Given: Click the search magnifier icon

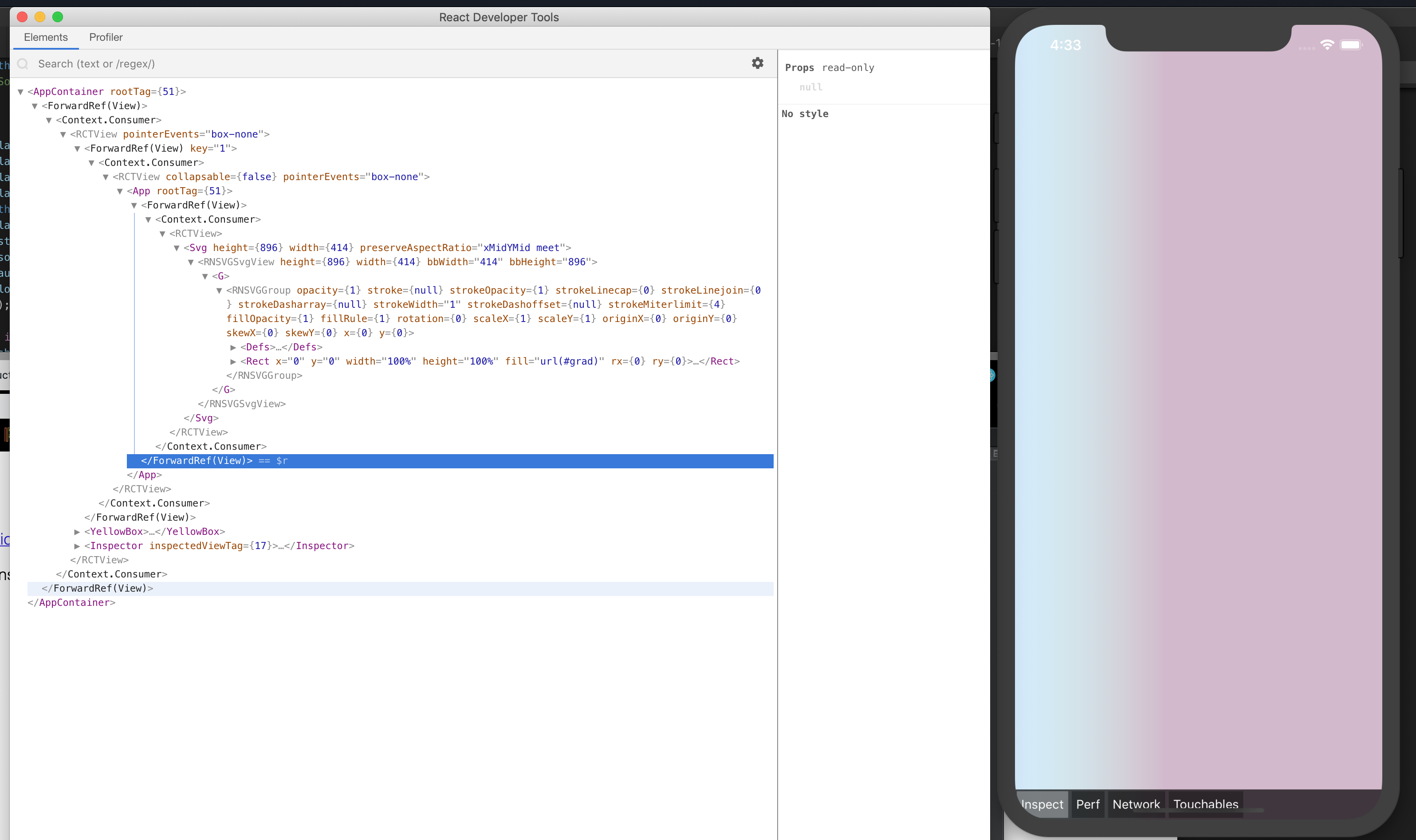Looking at the screenshot, I should [23, 63].
